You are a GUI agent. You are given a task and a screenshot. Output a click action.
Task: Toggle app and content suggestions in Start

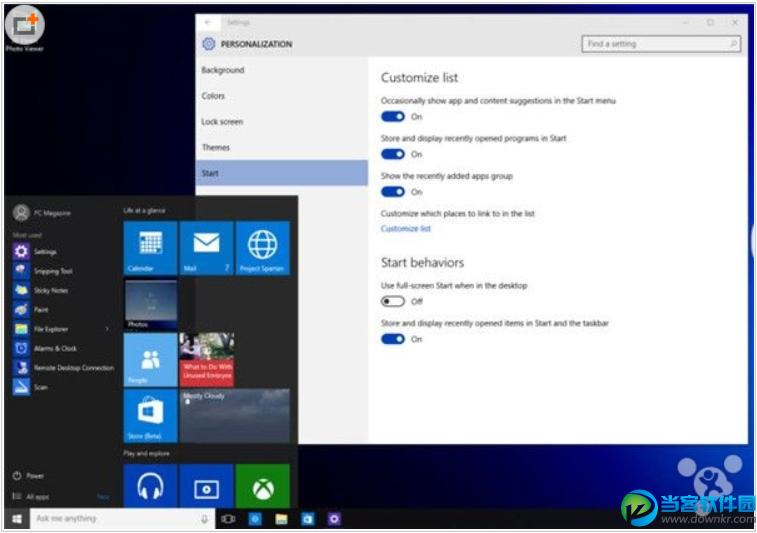point(393,117)
